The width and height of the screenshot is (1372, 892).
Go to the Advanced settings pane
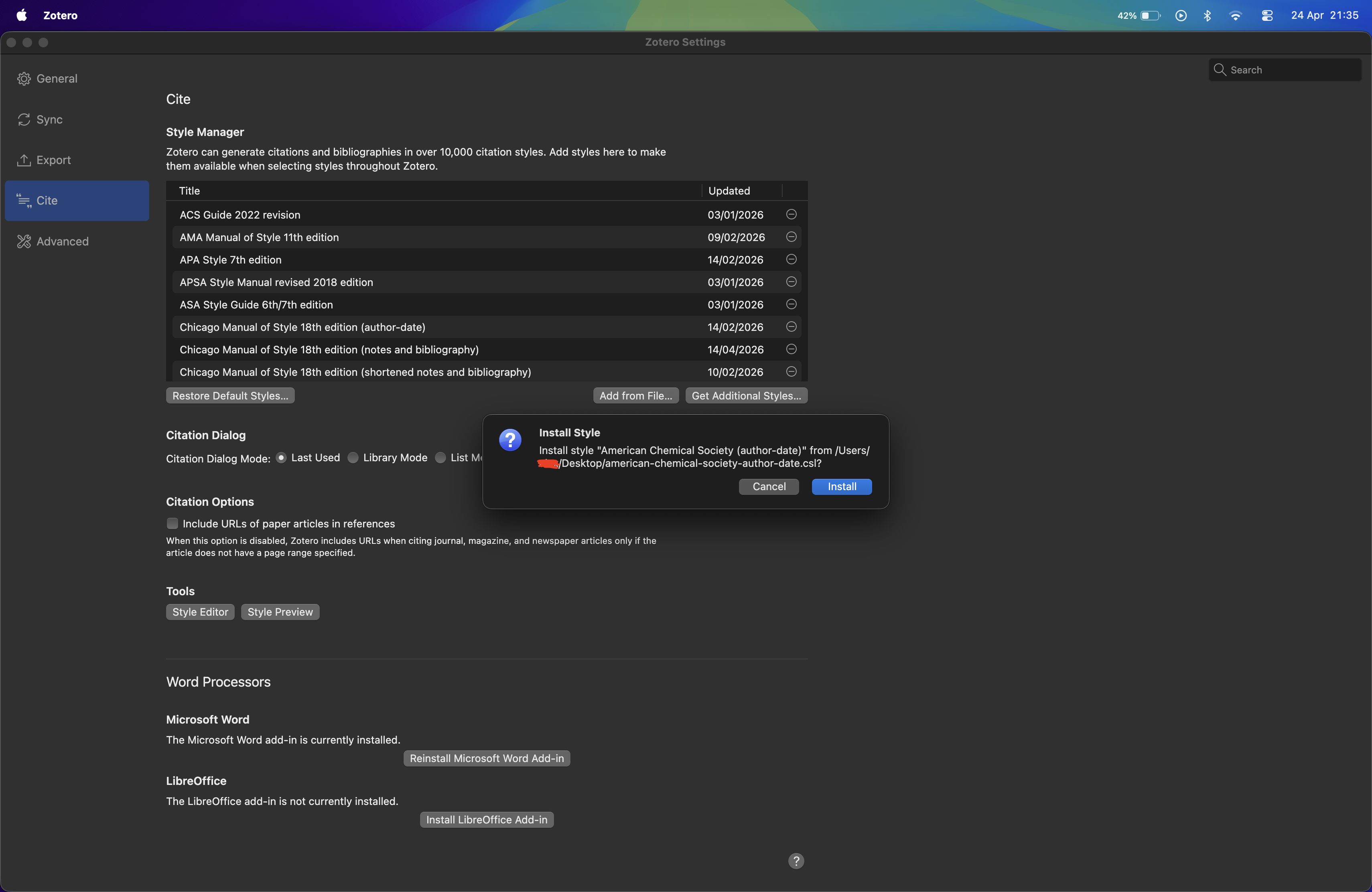pos(62,241)
